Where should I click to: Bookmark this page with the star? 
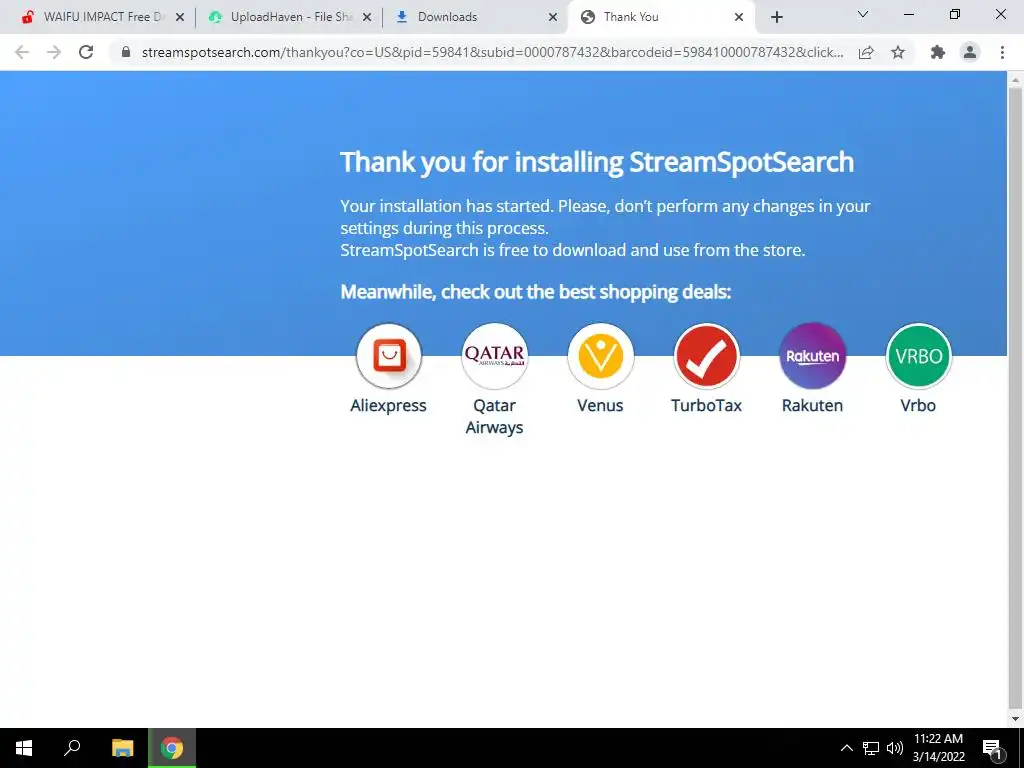[898, 52]
